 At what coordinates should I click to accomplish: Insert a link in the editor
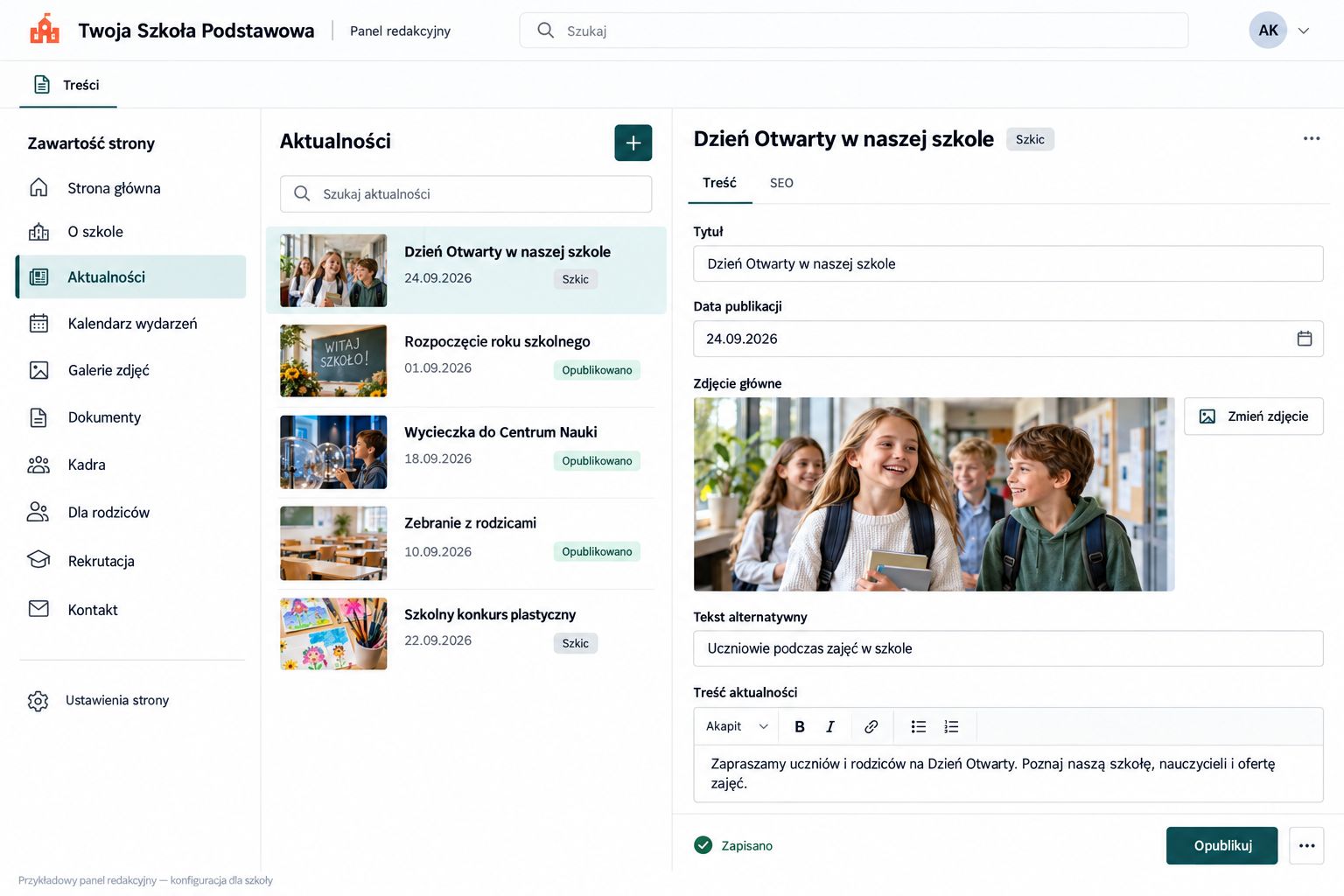pyautogui.click(x=871, y=726)
